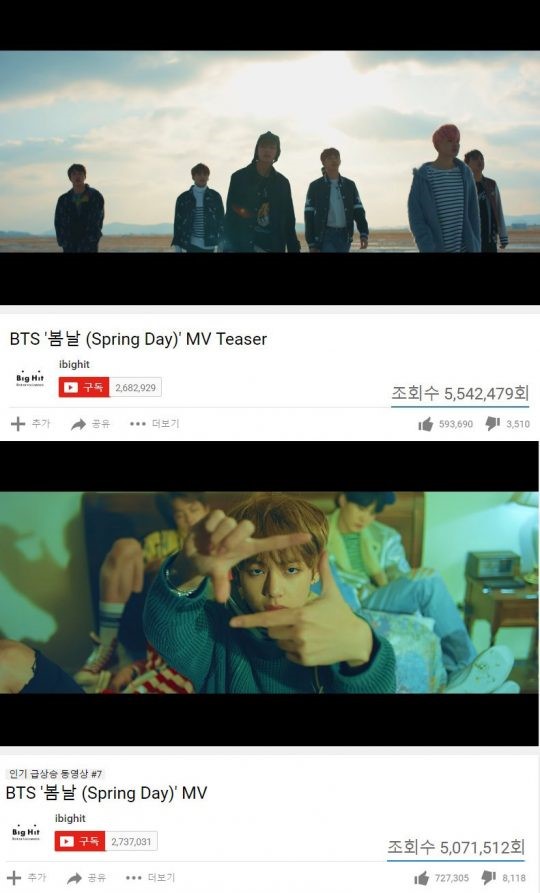
Task: Click plus icon under Spring Day MV
Action: [14, 878]
